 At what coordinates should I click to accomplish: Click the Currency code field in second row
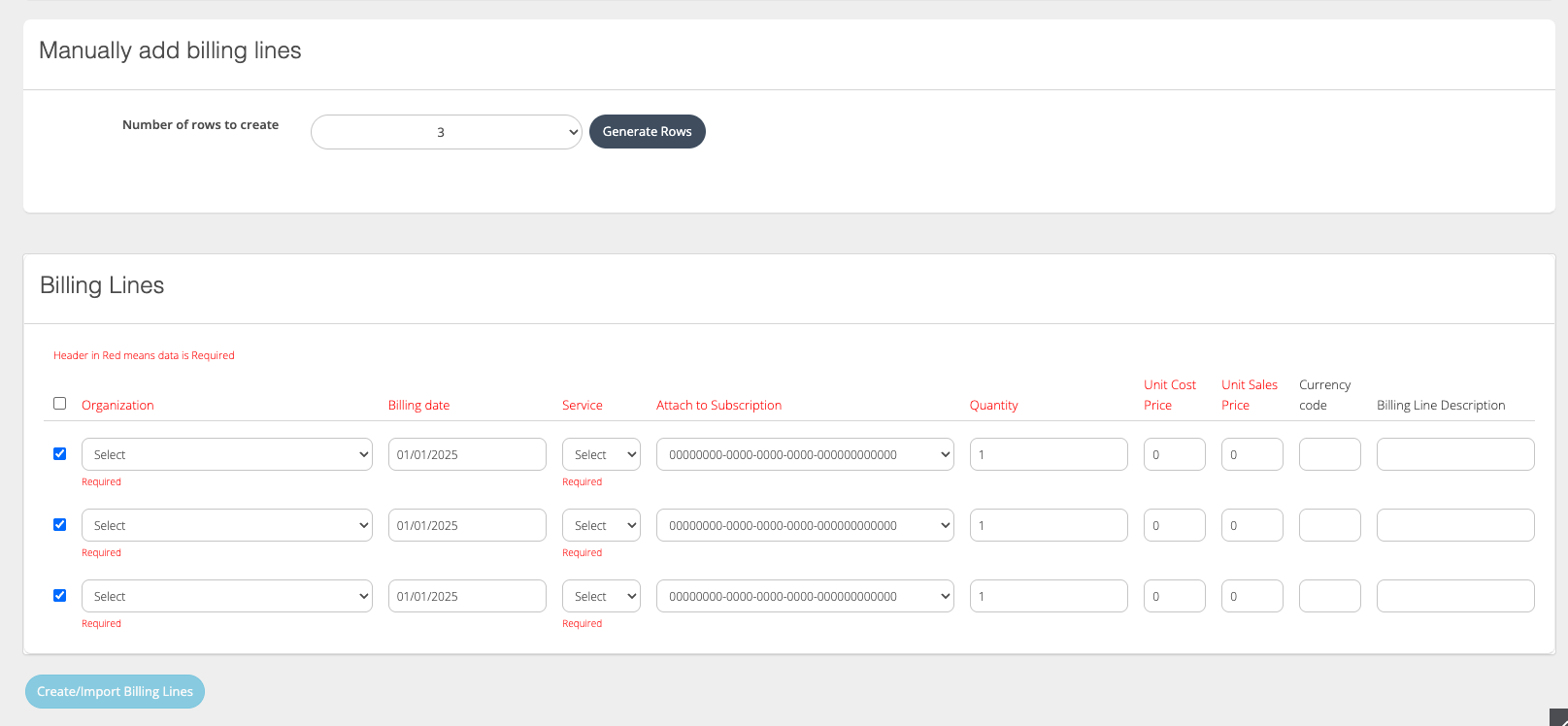(x=1329, y=525)
